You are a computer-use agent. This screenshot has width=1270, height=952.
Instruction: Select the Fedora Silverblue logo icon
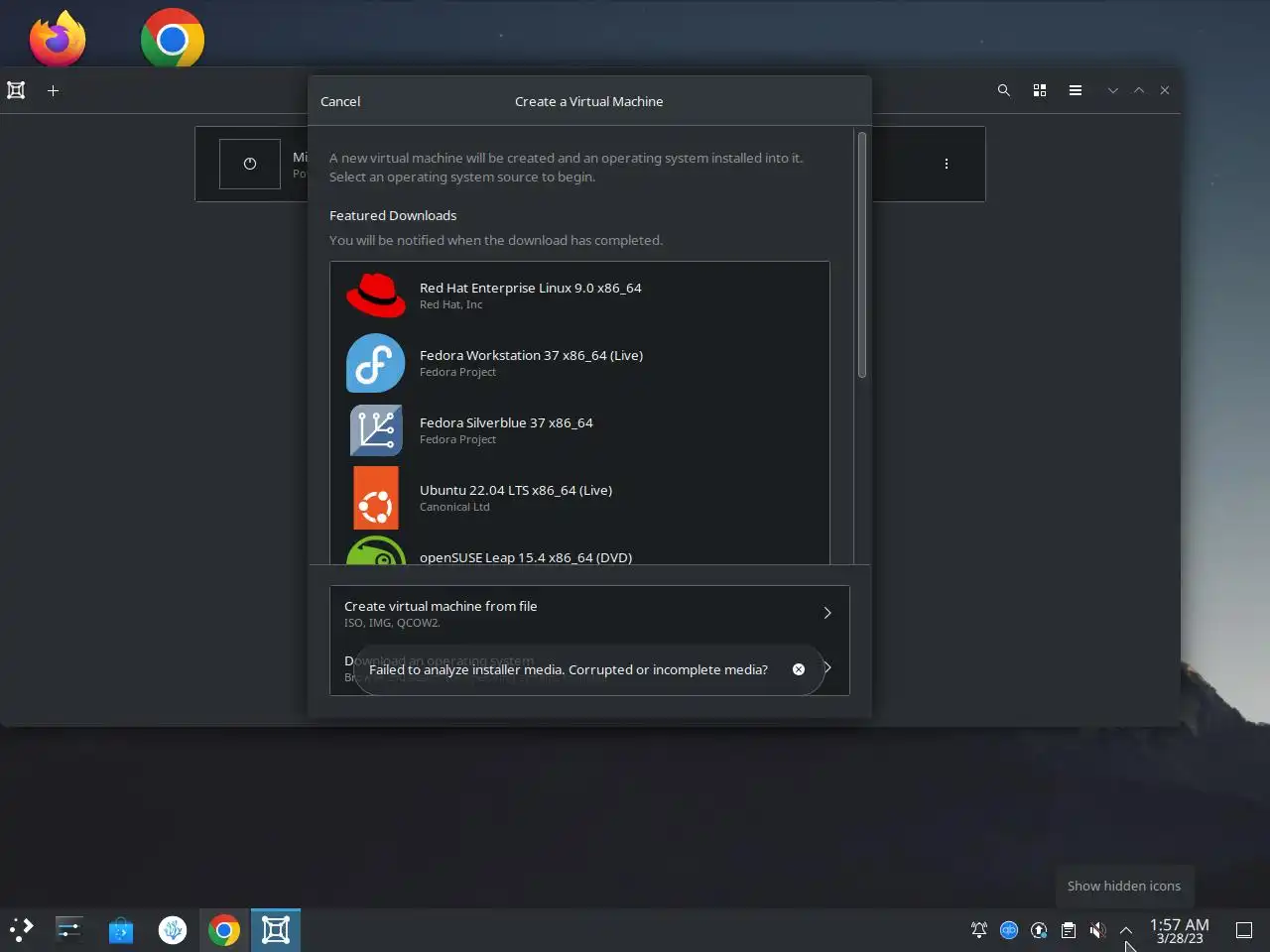coord(375,430)
